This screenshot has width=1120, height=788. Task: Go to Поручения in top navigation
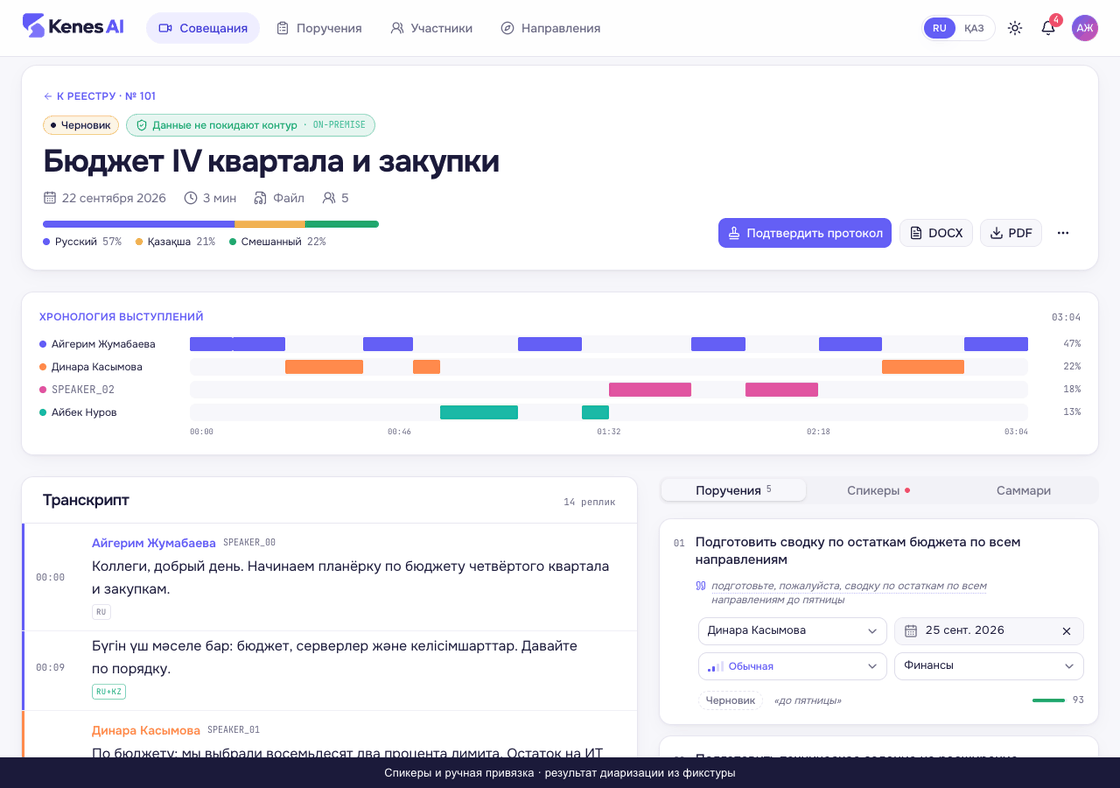pyautogui.click(x=319, y=28)
